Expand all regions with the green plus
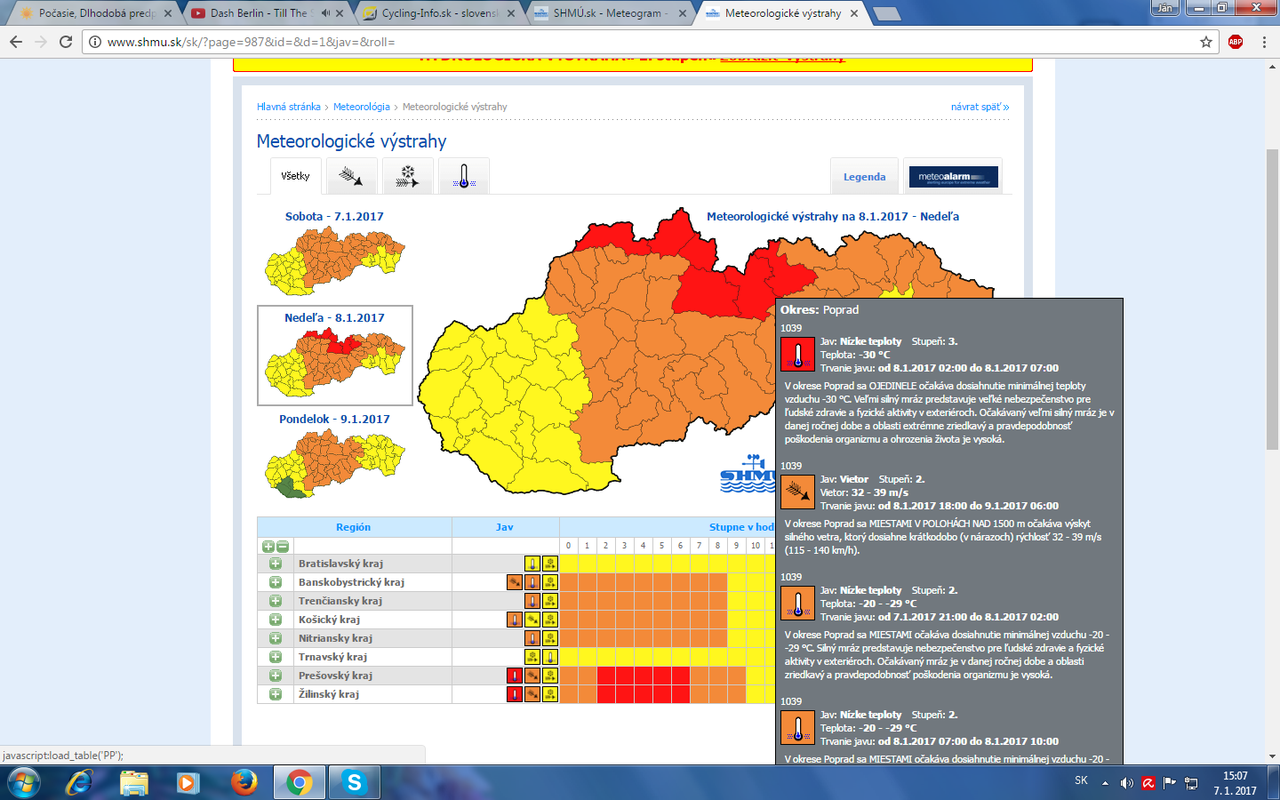This screenshot has height=800, width=1280. pyautogui.click(x=267, y=546)
